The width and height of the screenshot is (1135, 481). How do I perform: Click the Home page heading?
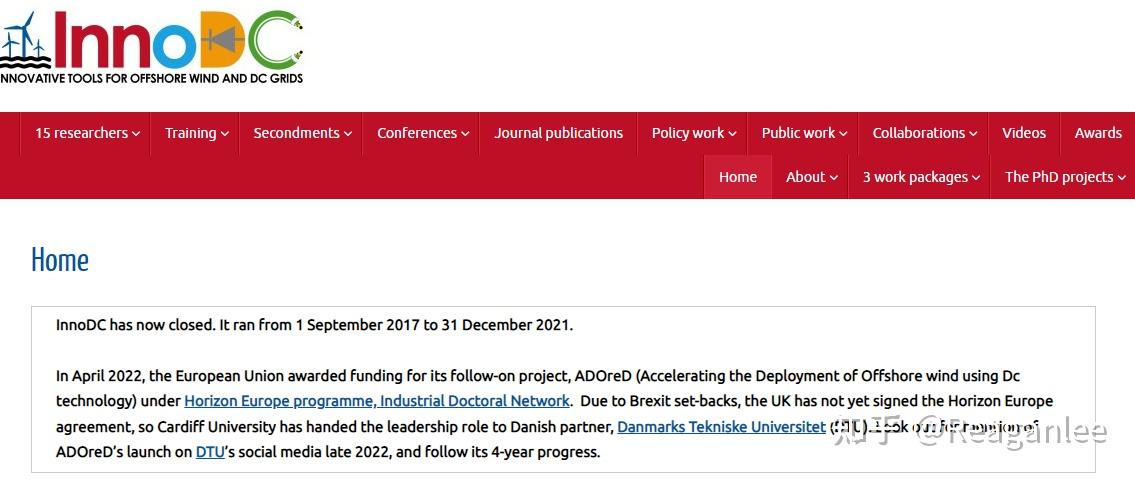click(x=60, y=261)
